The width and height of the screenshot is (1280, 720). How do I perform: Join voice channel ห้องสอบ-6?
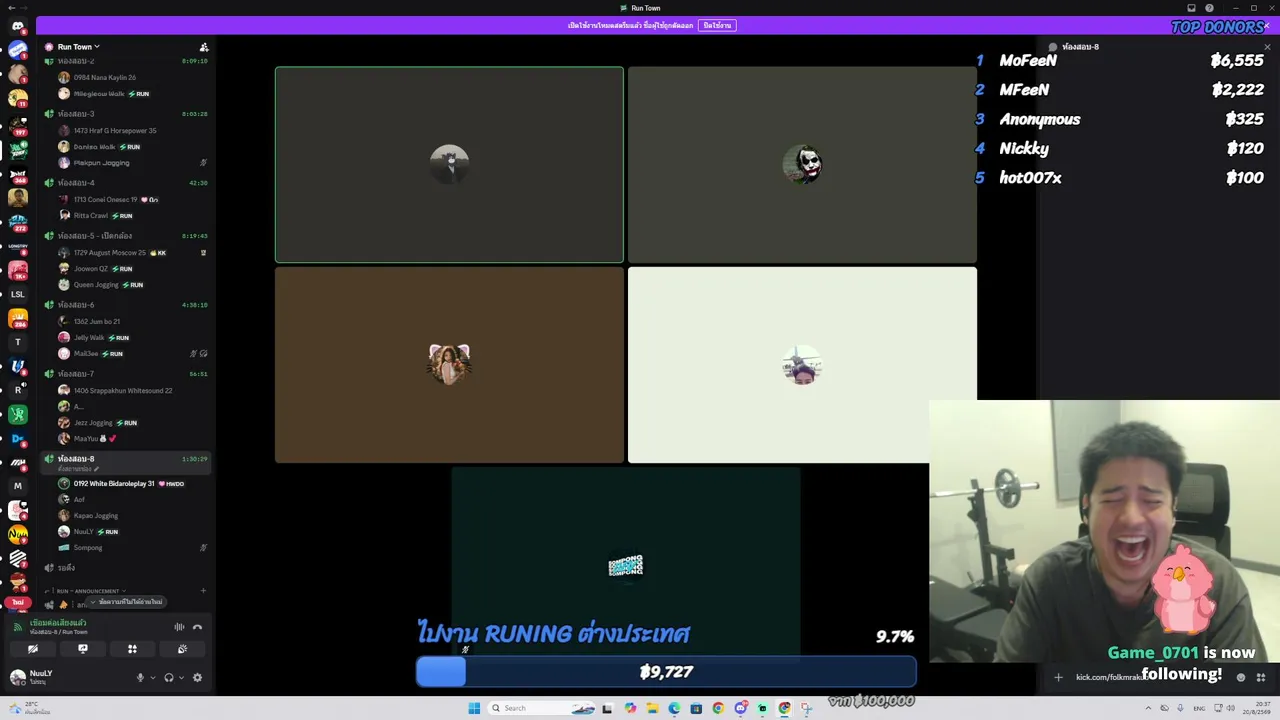point(126,305)
